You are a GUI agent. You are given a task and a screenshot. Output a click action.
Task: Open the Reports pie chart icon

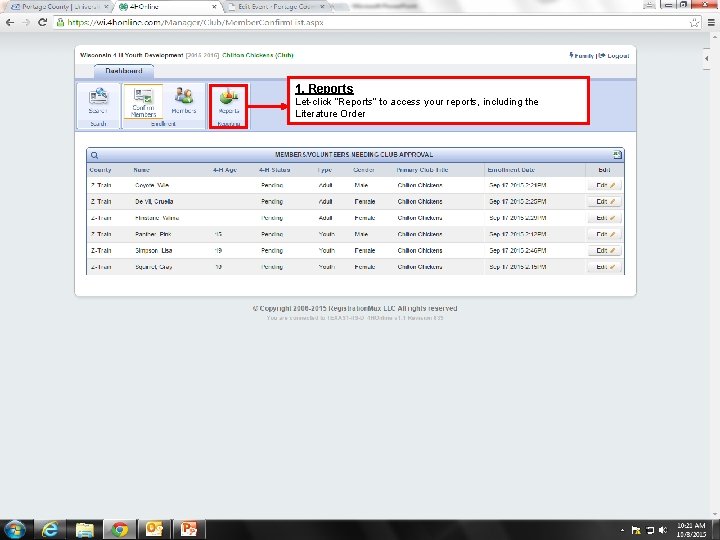pos(229,102)
